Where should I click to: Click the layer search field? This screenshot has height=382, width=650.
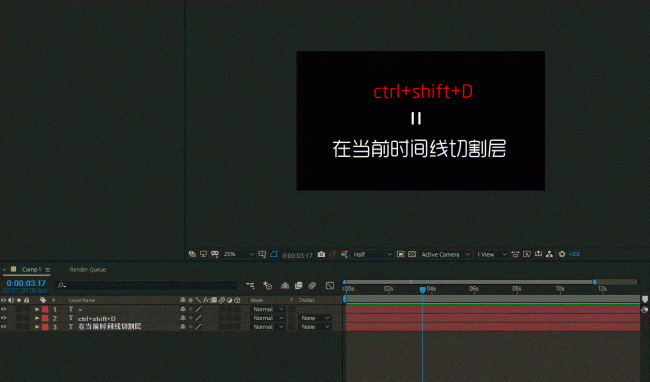[x=146, y=285]
